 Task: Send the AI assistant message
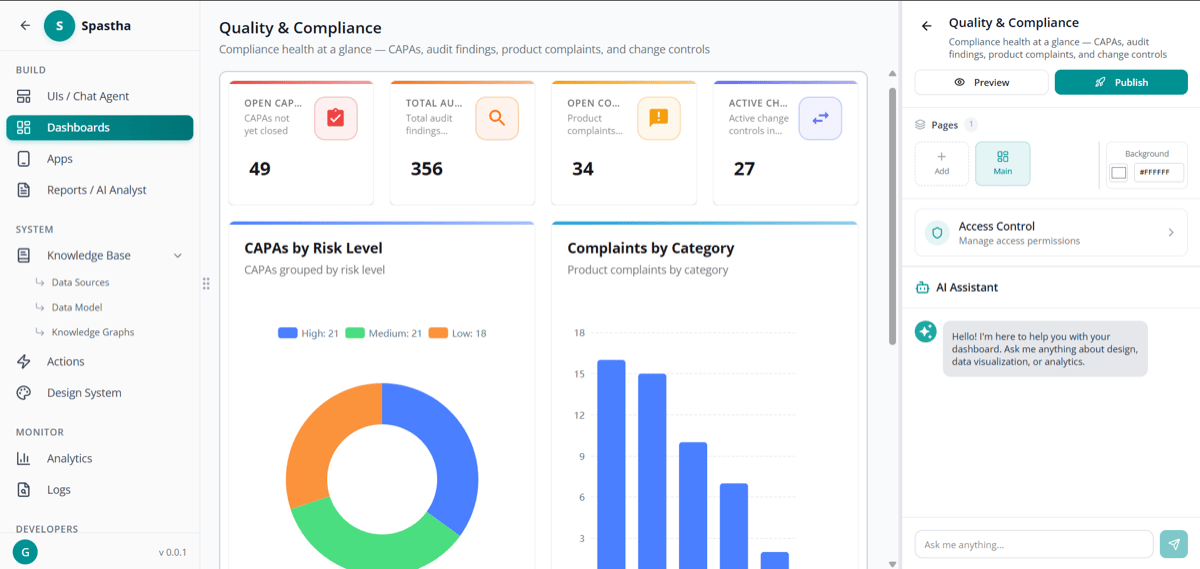[x=1174, y=544]
